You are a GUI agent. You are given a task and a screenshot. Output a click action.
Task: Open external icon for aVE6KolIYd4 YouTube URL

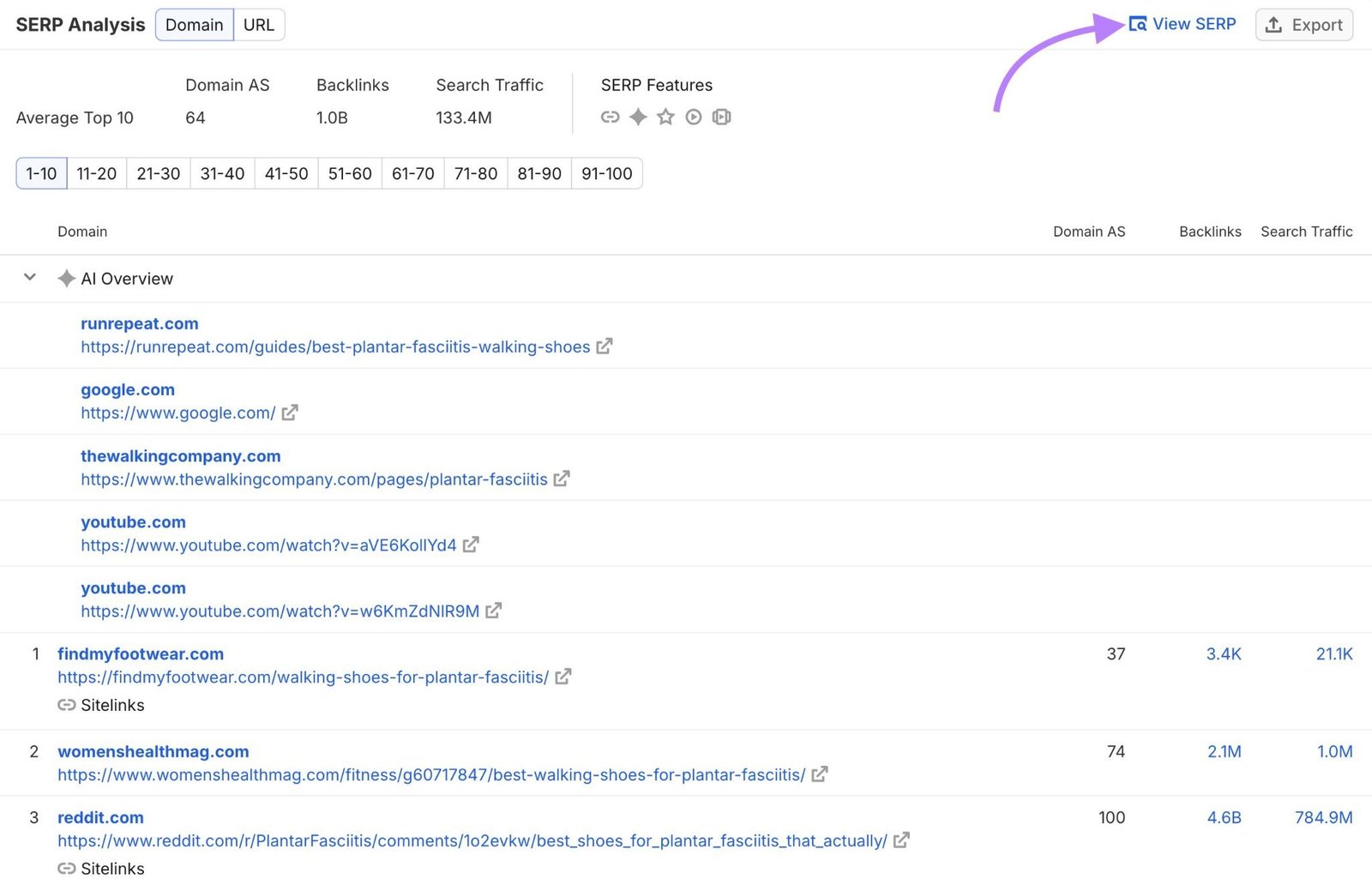tap(471, 545)
